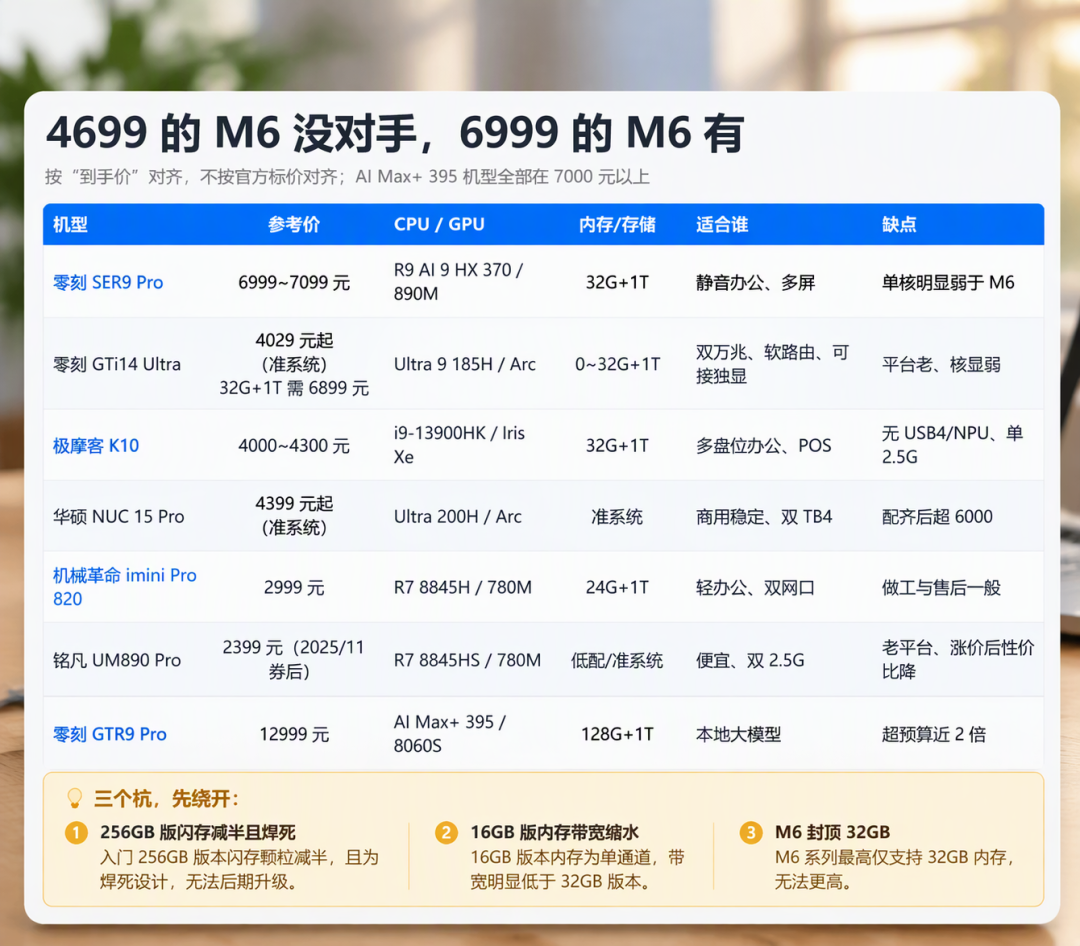
Task: Click the lightbulb icon beside 三个坑
Action: (x=74, y=799)
